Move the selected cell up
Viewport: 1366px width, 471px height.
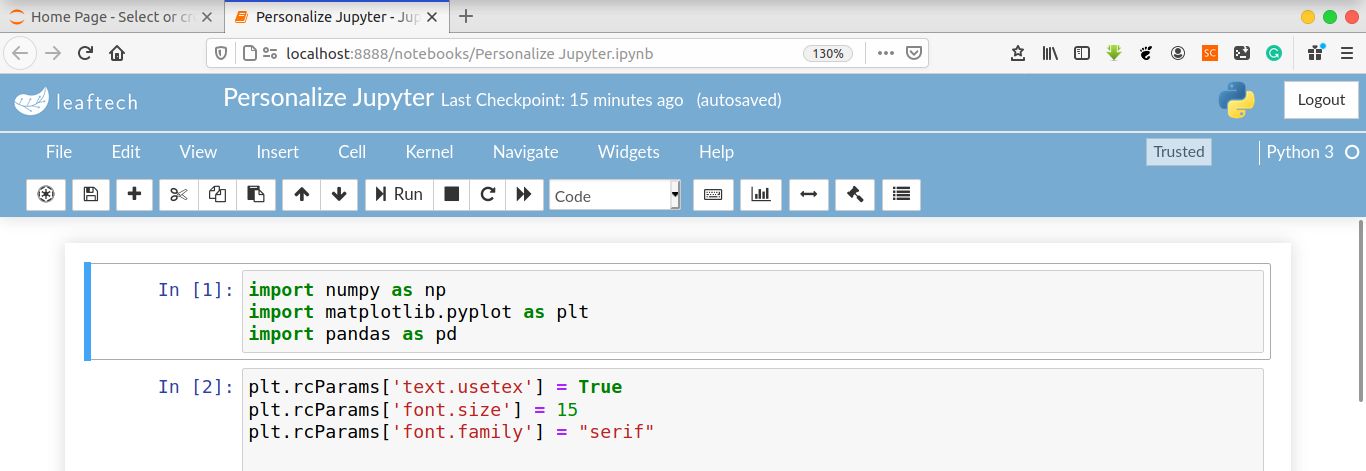click(x=301, y=195)
